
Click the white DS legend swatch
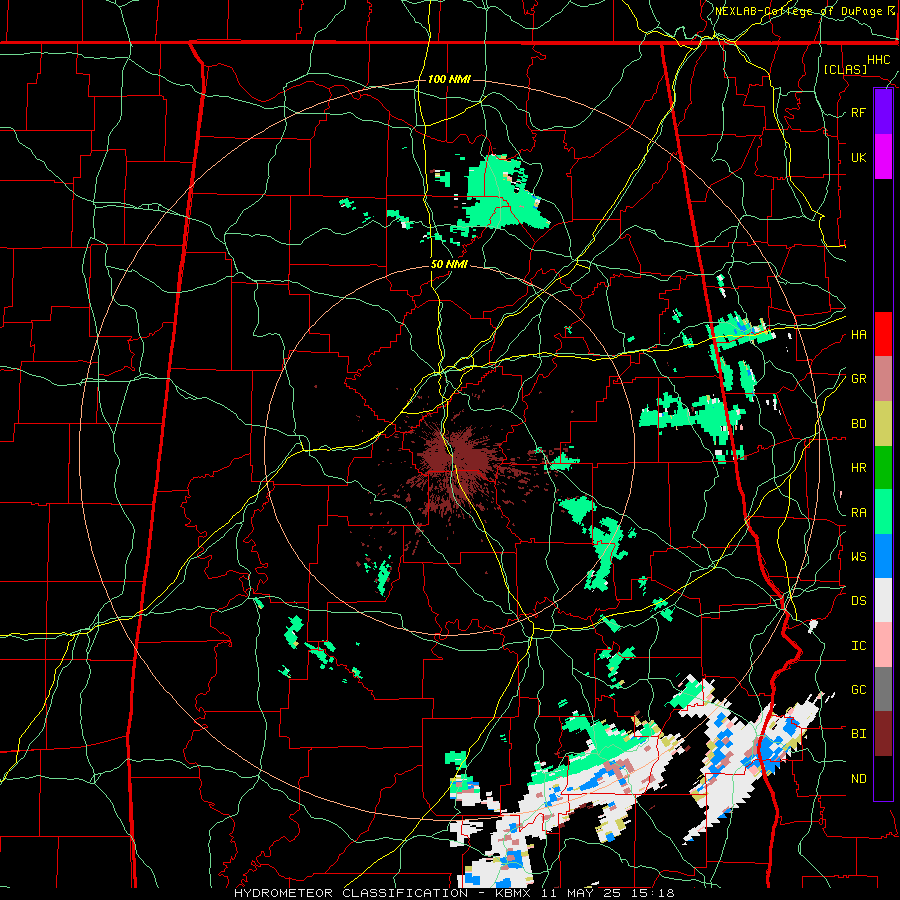tap(883, 600)
